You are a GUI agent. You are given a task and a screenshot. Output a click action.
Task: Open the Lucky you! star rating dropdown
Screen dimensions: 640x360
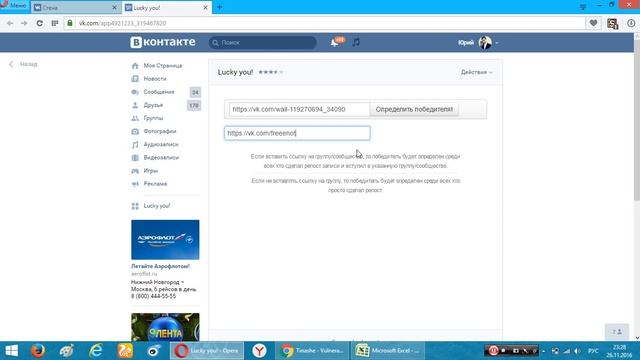pos(270,72)
